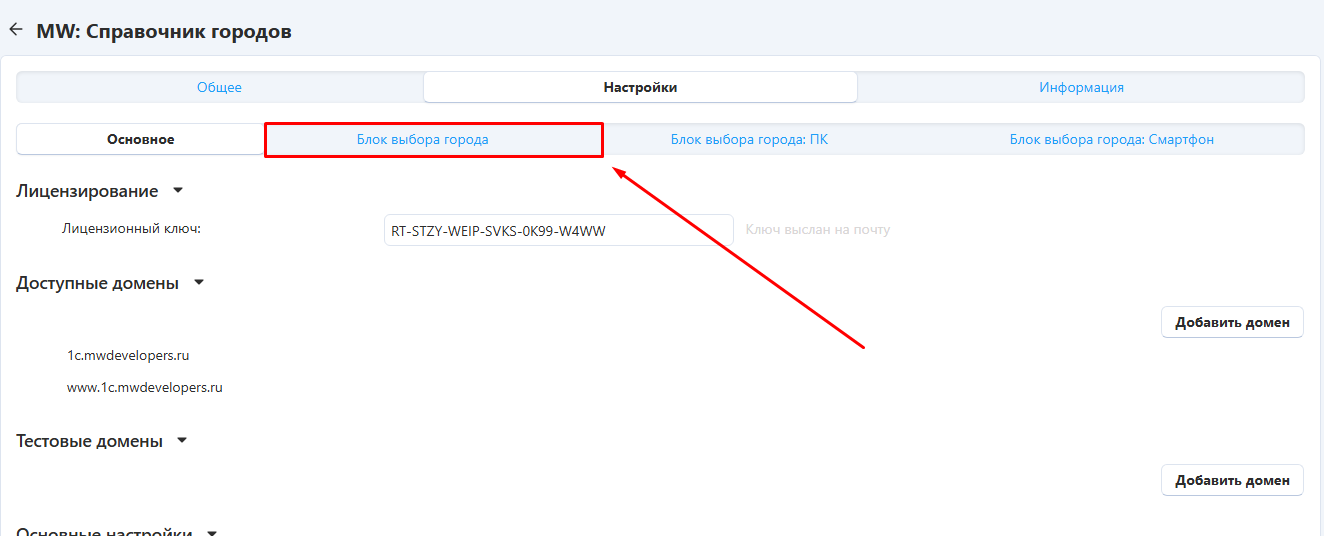Screen dimensions: 1324x536
Task: Click the license key input field
Action: [558, 230]
